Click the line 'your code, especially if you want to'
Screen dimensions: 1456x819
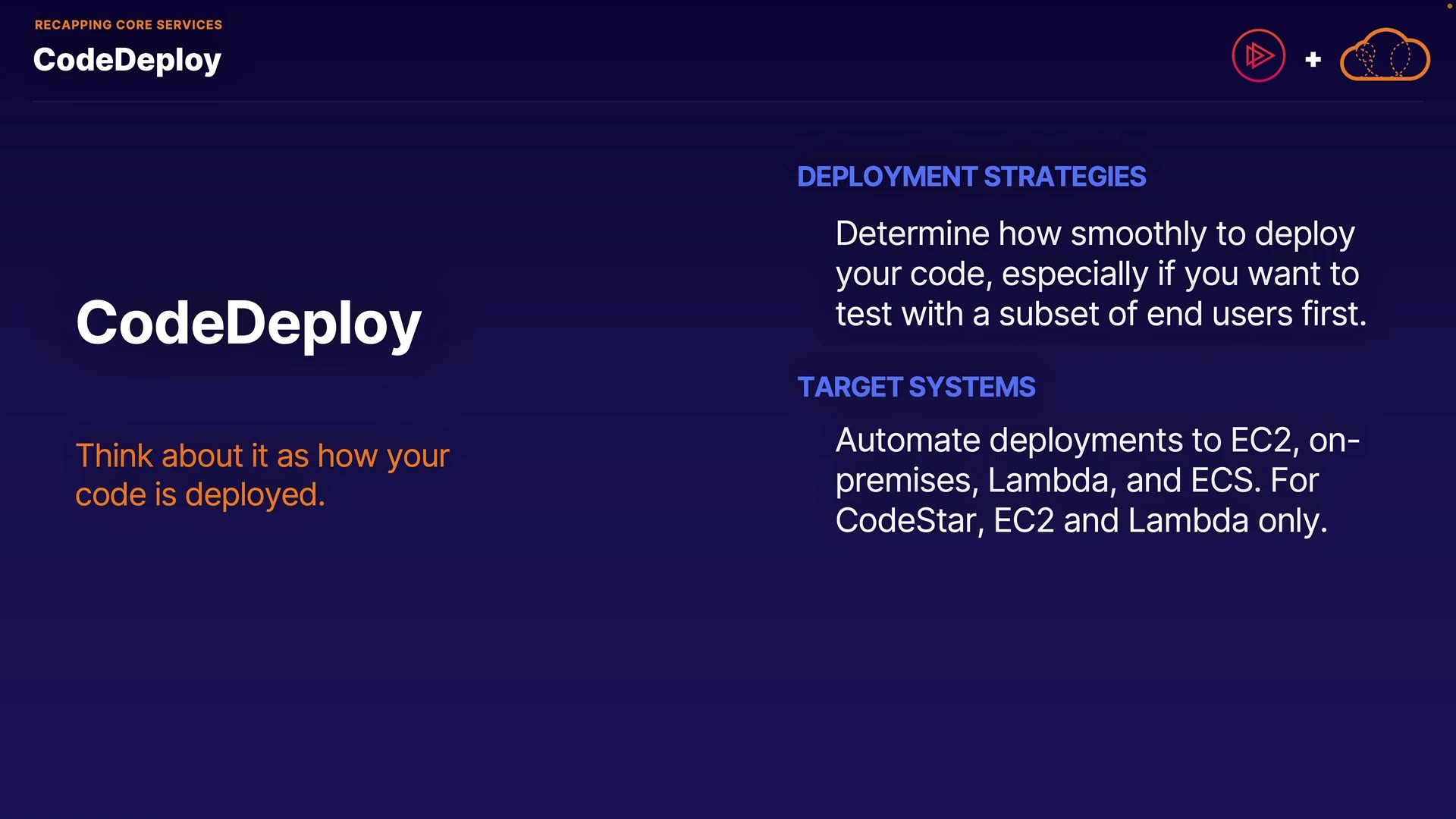(x=1097, y=274)
